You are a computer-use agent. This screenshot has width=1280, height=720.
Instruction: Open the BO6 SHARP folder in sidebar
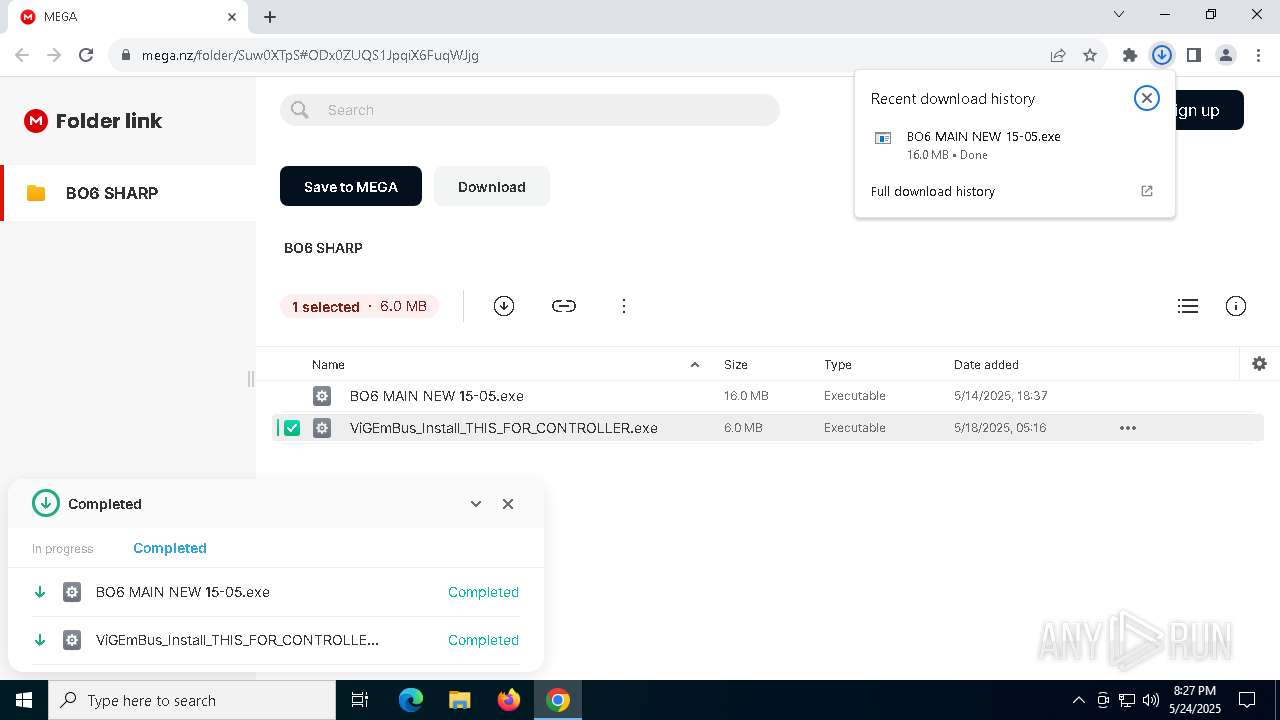coord(128,193)
